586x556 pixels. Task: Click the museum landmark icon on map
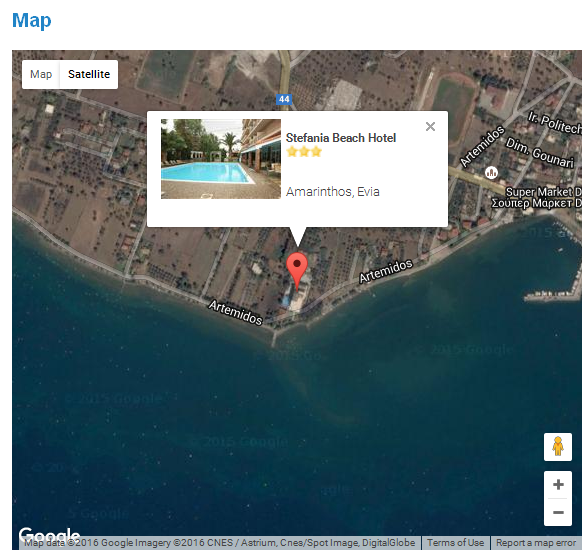point(491,172)
